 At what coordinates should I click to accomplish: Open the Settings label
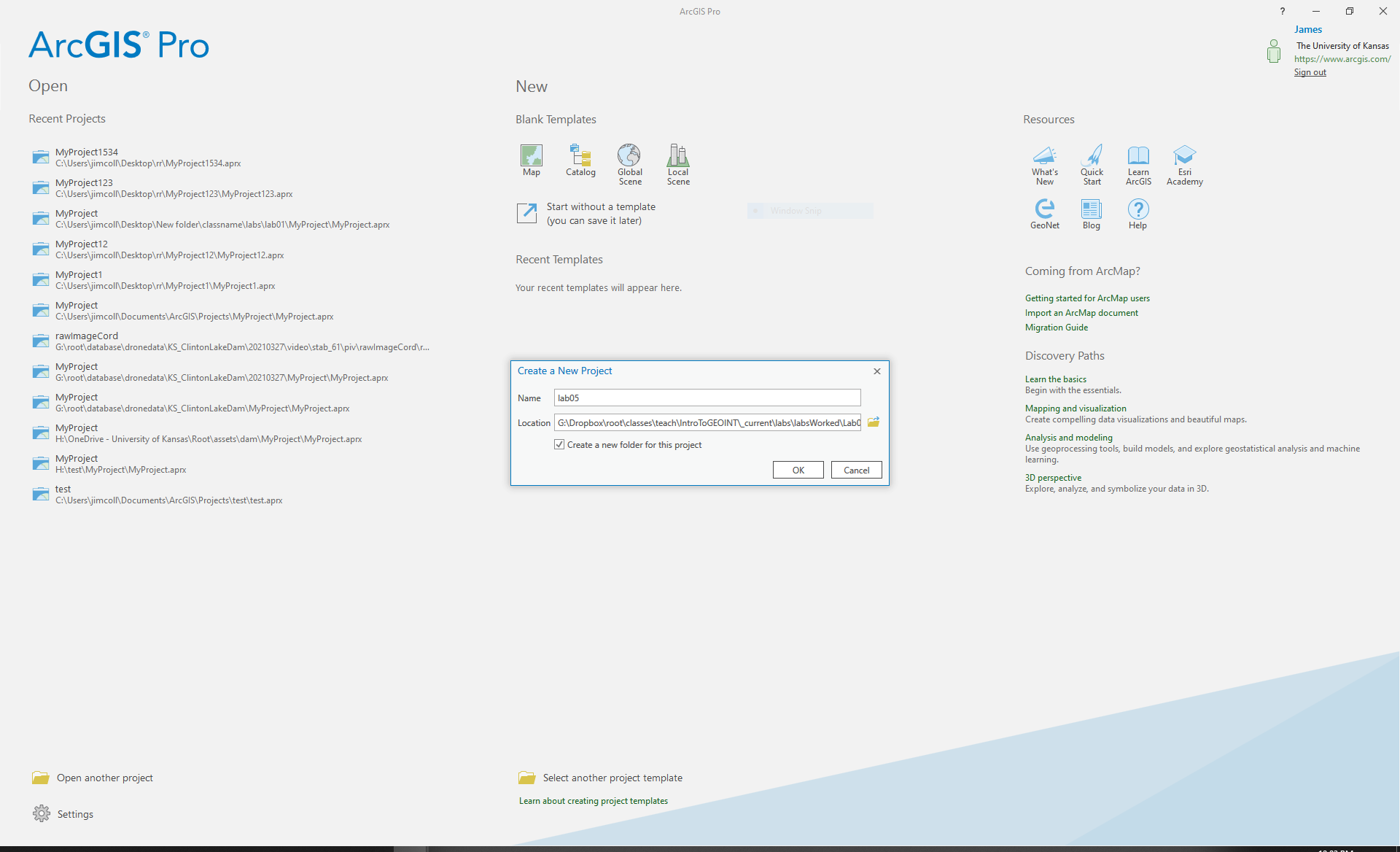[75, 814]
